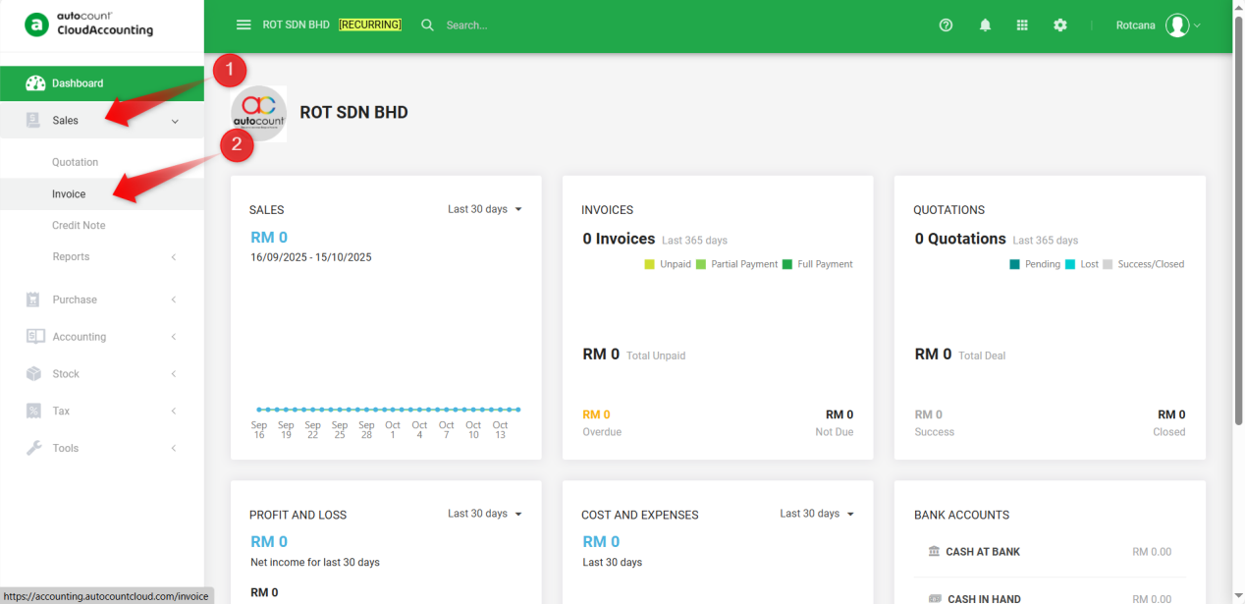Open Cost and Expenses Last 30 days dropdown
Viewport: 1245px width, 604px height.
(817, 513)
